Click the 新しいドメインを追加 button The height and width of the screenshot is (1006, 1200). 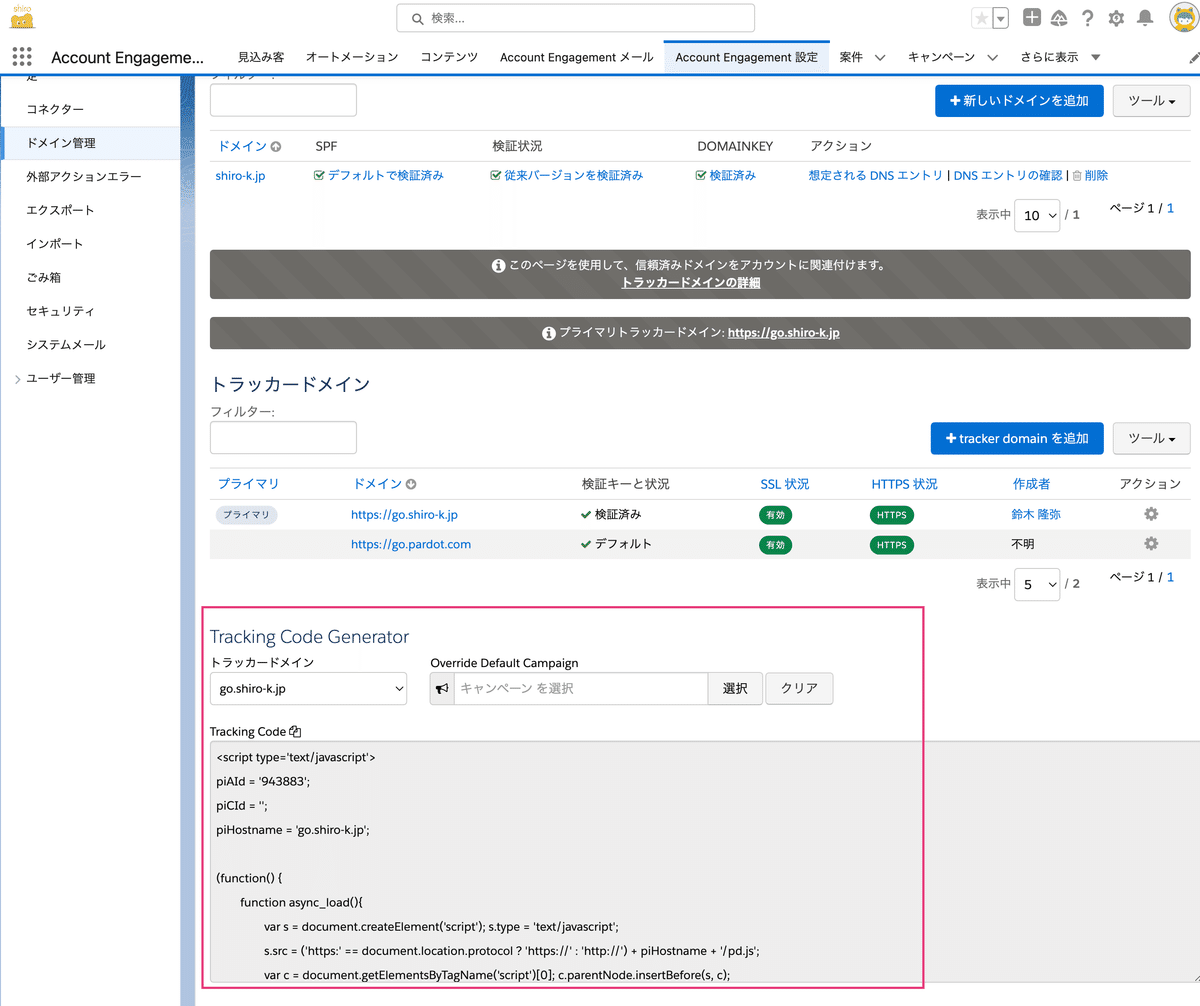pyautogui.click(x=1019, y=100)
